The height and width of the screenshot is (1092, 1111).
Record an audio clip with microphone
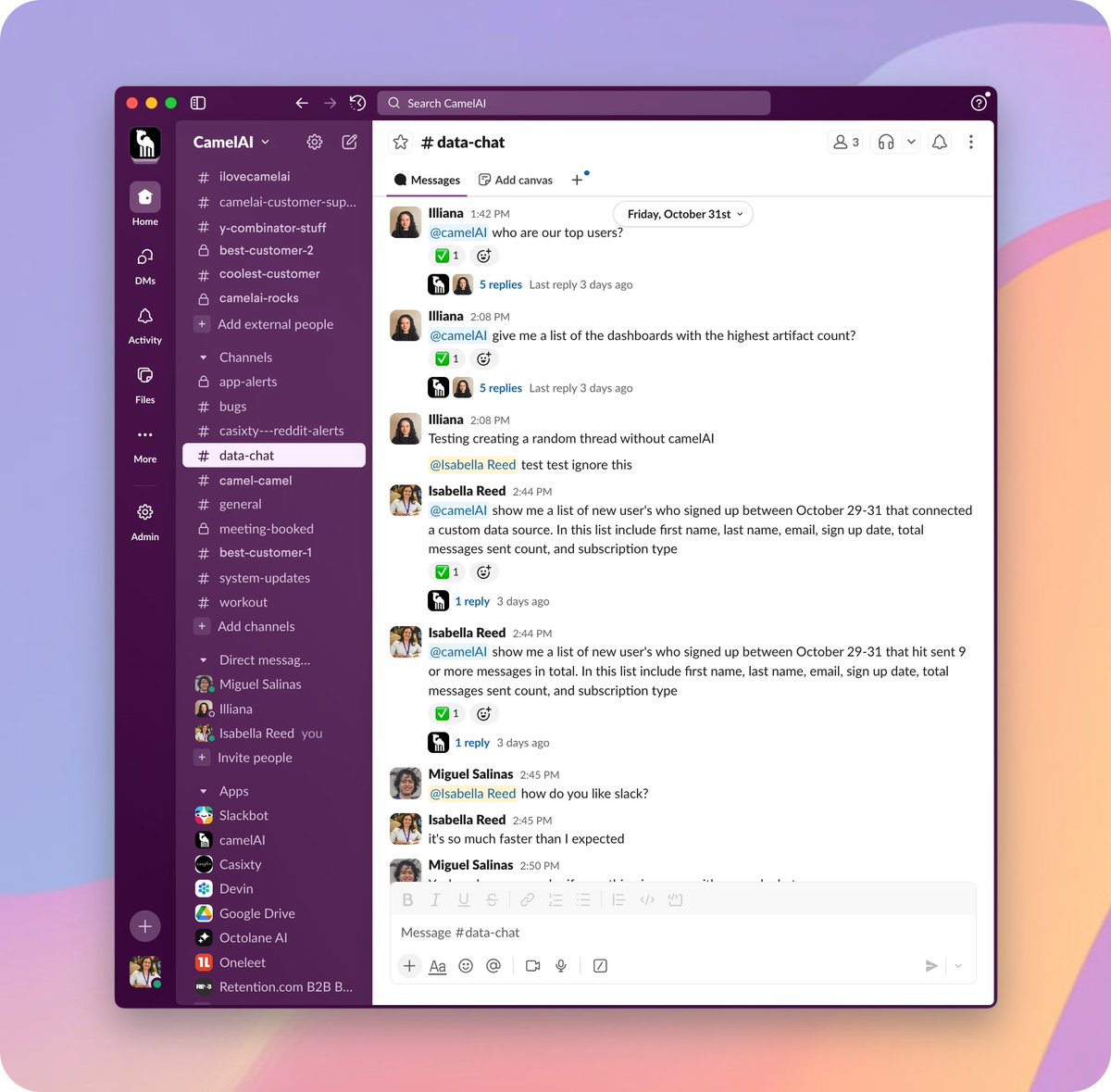click(561, 966)
